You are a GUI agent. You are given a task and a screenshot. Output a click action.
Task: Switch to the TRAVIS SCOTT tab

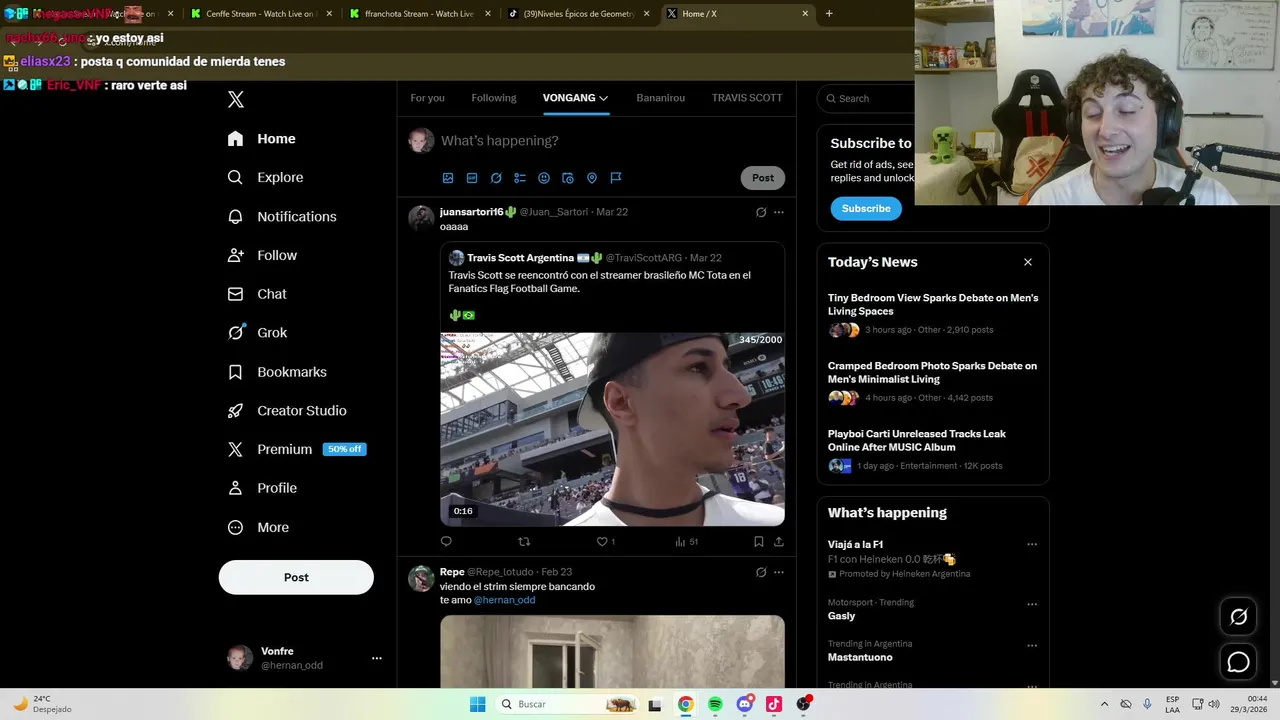pos(747,98)
